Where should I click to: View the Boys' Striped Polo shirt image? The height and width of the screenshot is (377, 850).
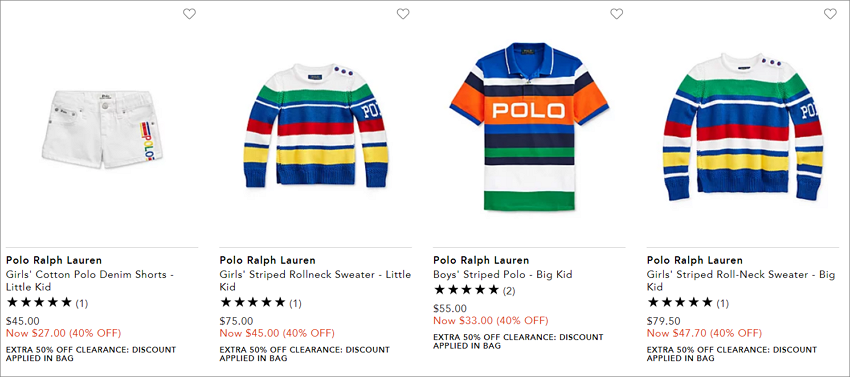tap(529, 126)
